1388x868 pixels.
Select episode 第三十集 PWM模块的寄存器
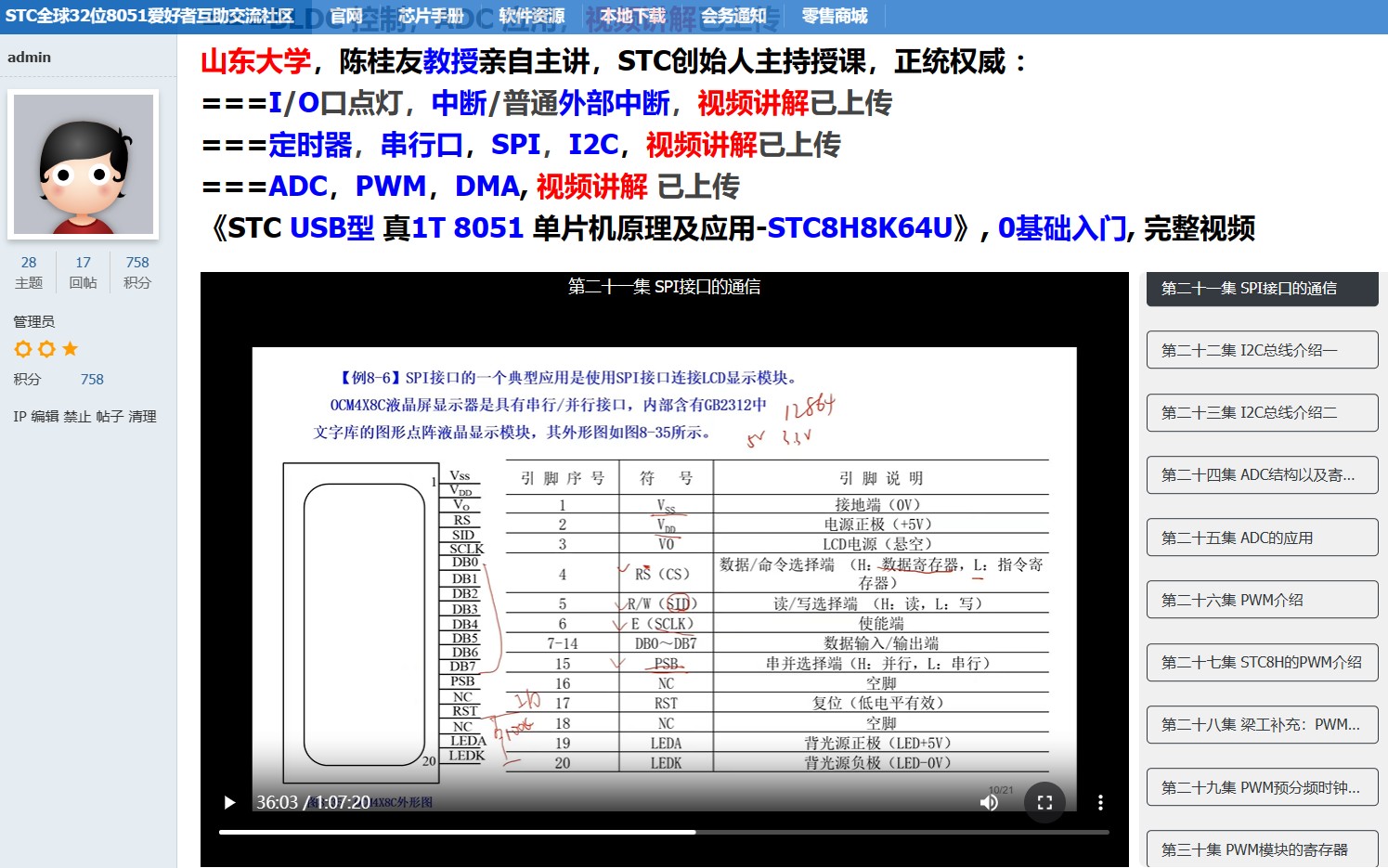click(x=1262, y=849)
